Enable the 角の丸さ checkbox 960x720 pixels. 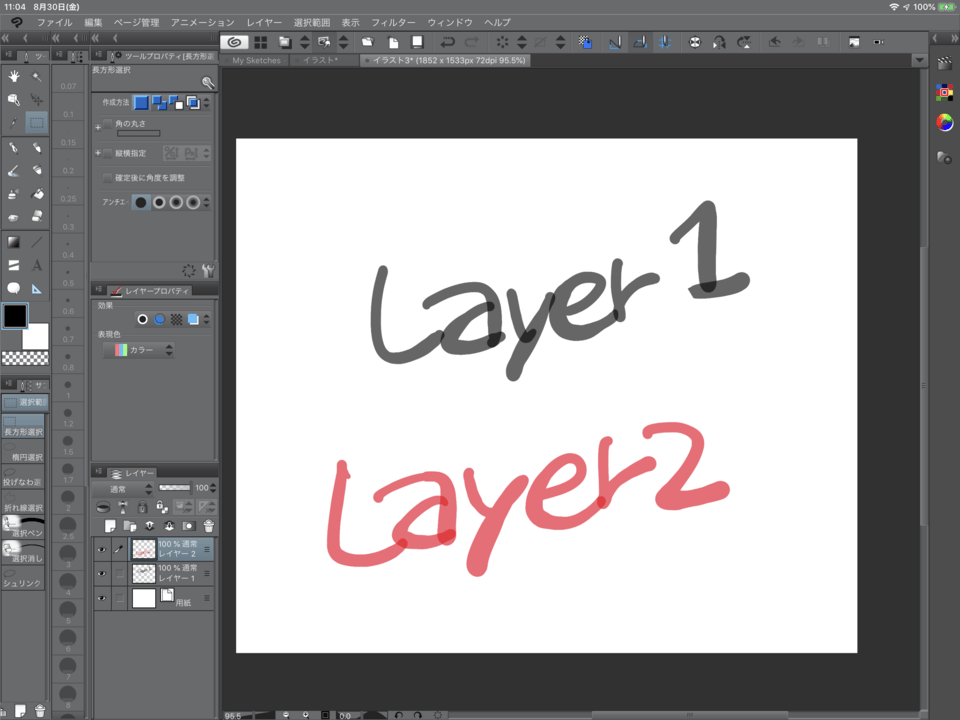pyautogui.click(x=108, y=124)
